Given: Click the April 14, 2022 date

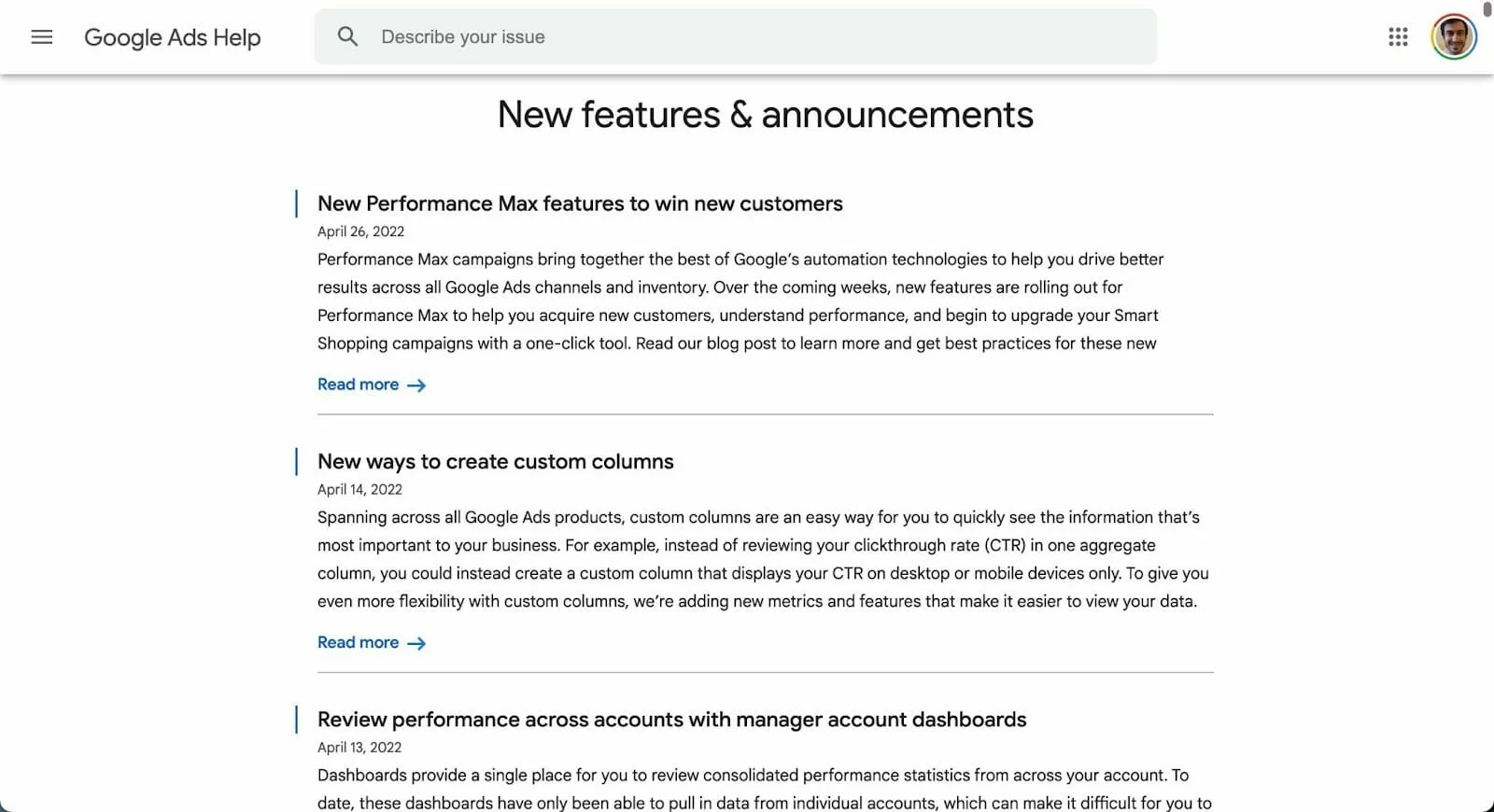Looking at the screenshot, I should pyautogui.click(x=359, y=489).
